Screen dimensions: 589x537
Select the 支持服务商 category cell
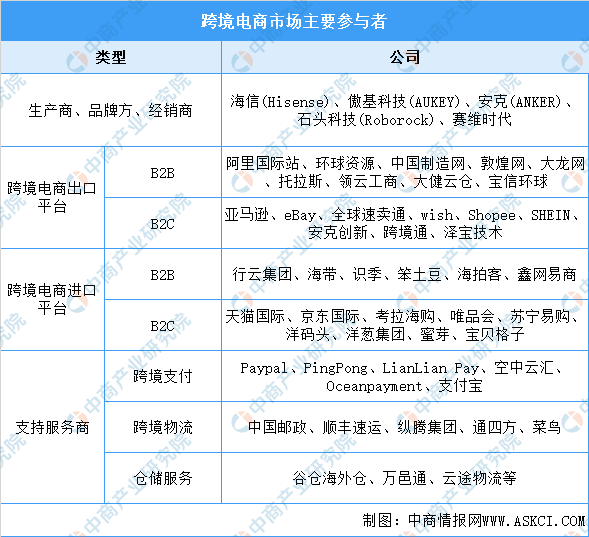52,427
